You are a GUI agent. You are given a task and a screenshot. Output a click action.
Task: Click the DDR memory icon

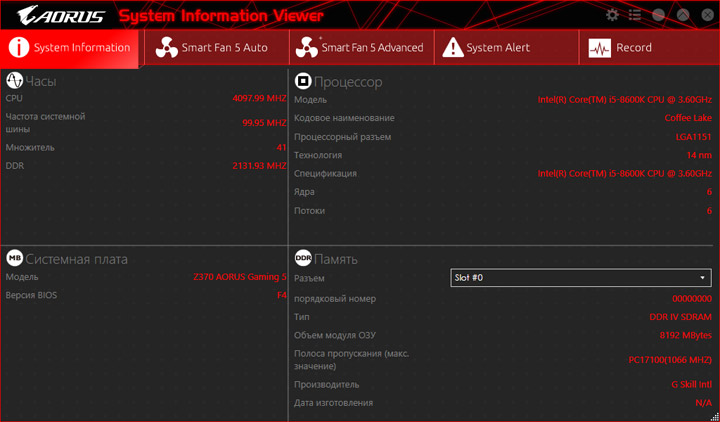tap(303, 258)
